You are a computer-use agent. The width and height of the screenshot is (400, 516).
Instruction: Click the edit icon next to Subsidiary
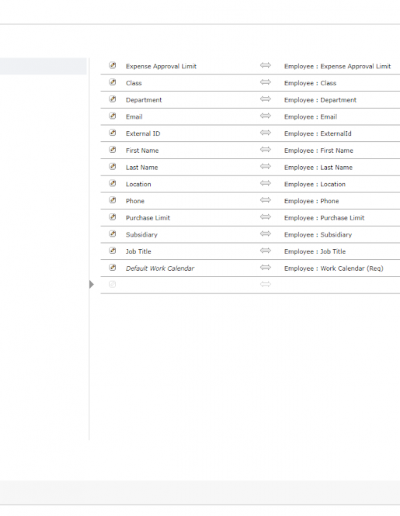pos(113,234)
